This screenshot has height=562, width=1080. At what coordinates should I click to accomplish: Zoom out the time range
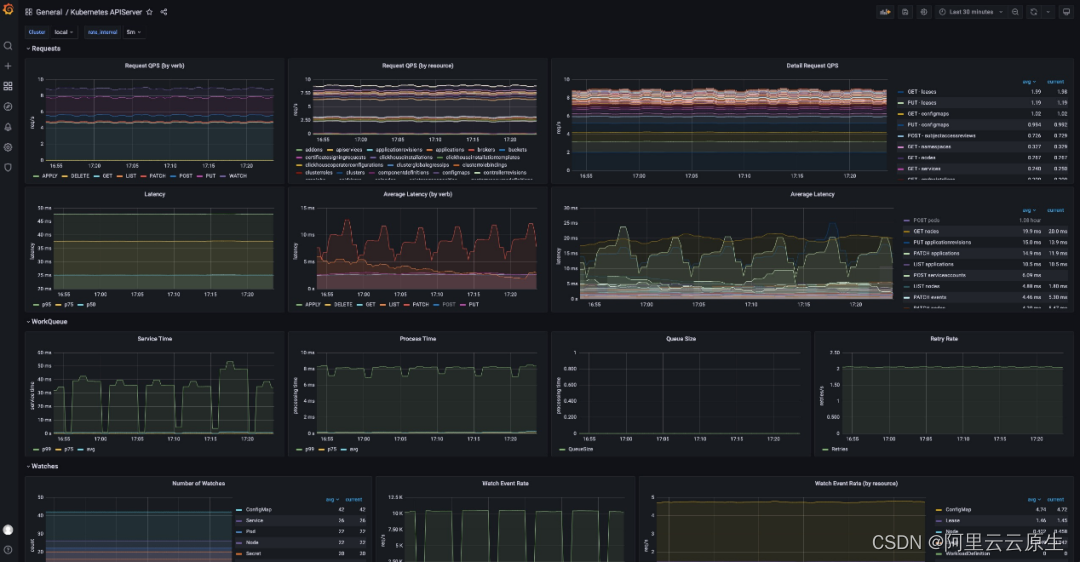point(1015,12)
